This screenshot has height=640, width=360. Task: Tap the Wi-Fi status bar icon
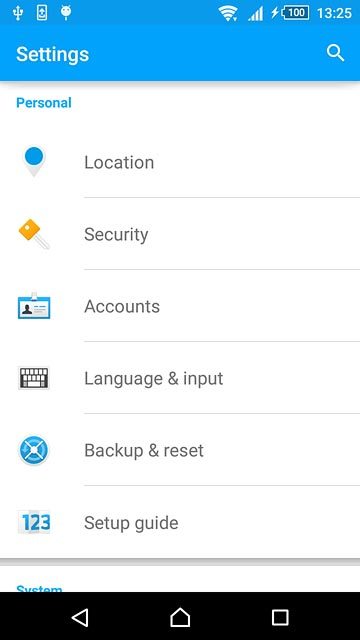[x=229, y=13]
